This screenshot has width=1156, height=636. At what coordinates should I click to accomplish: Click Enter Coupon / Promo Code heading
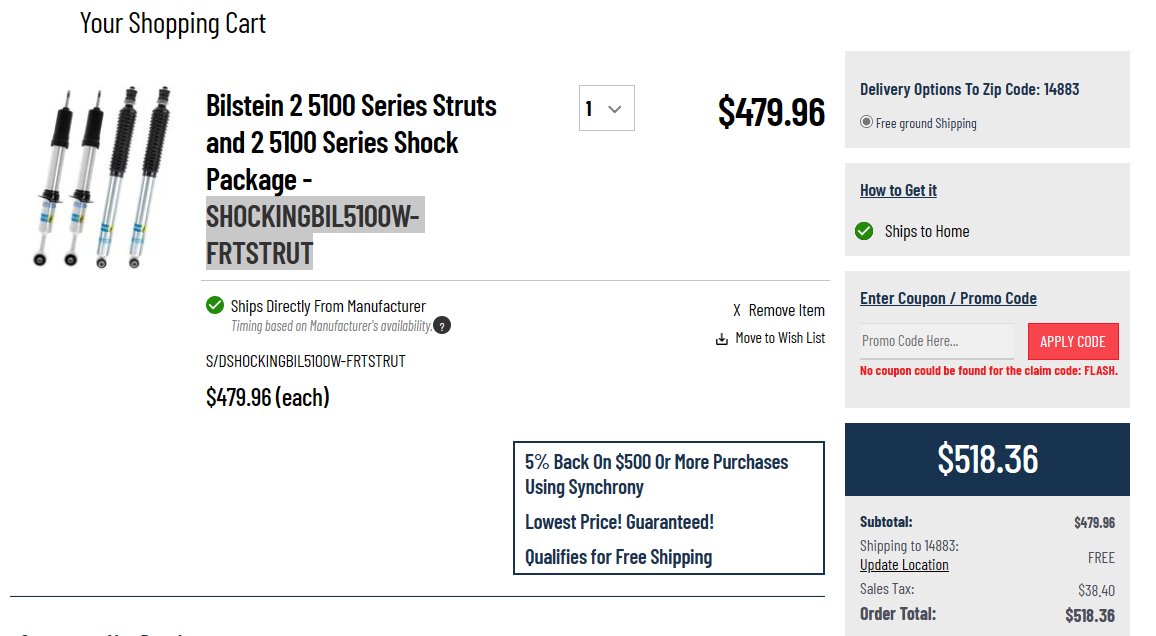click(948, 298)
